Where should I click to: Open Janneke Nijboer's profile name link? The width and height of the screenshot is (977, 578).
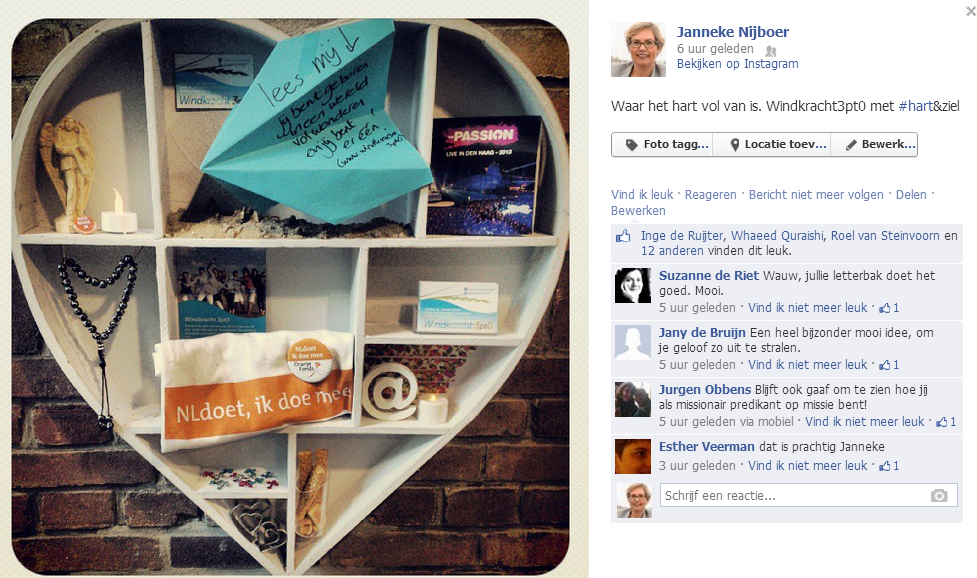coord(733,32)
